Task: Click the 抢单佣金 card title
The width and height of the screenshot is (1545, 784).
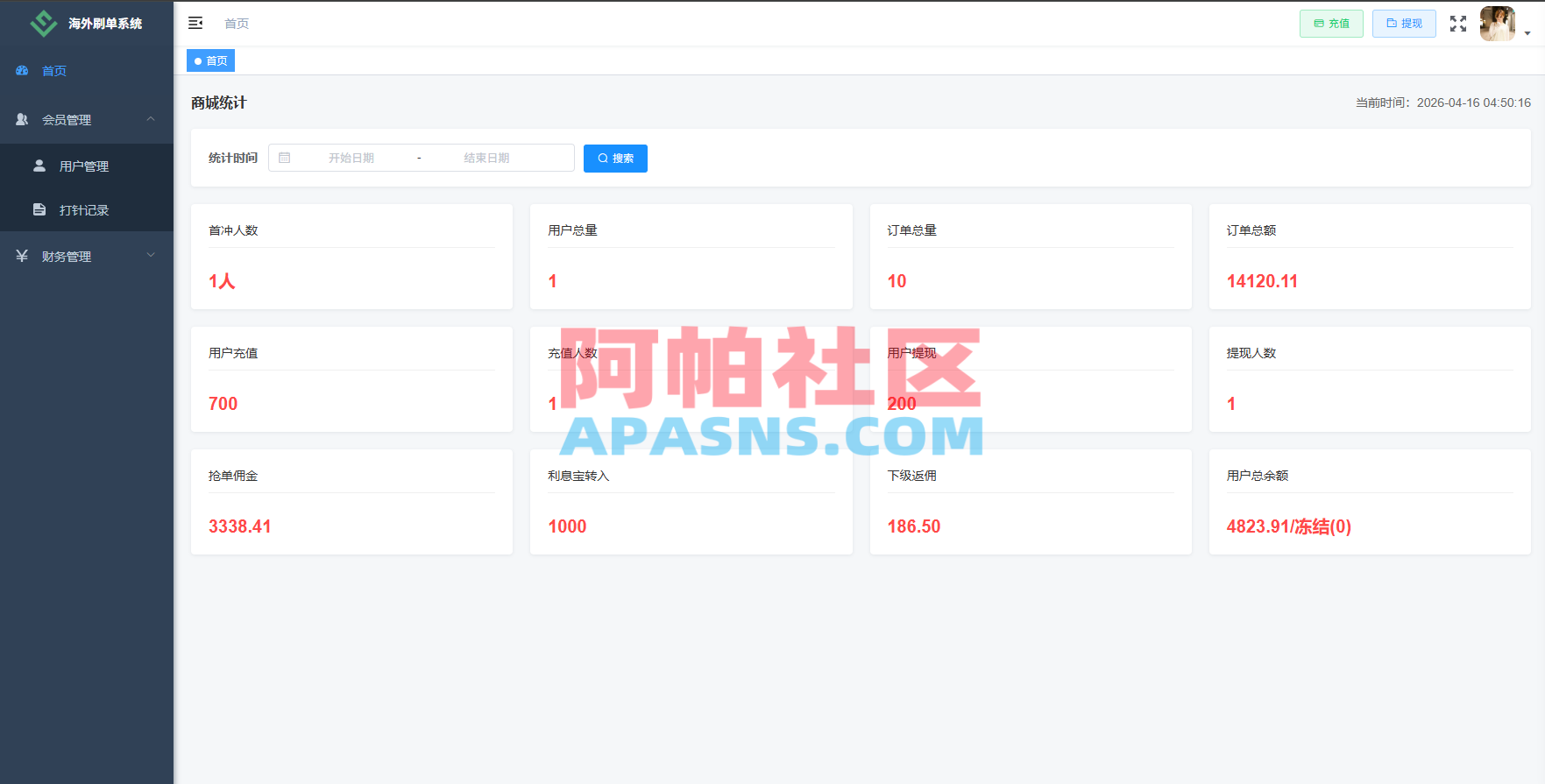Action: [233, 476]
